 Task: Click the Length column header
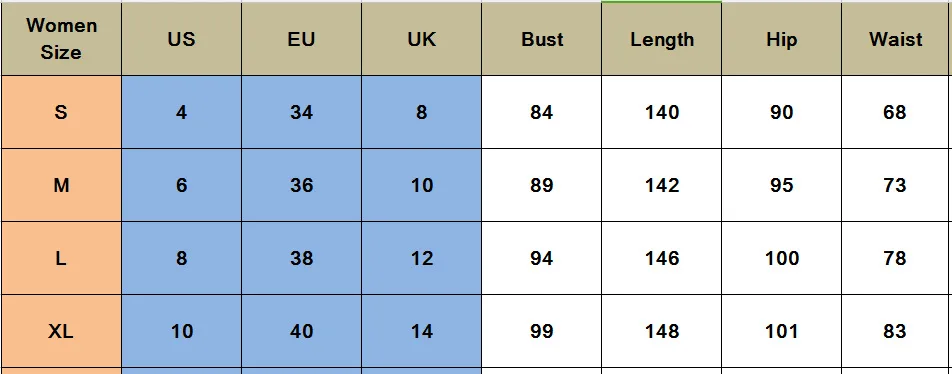(x=662, y=39)
